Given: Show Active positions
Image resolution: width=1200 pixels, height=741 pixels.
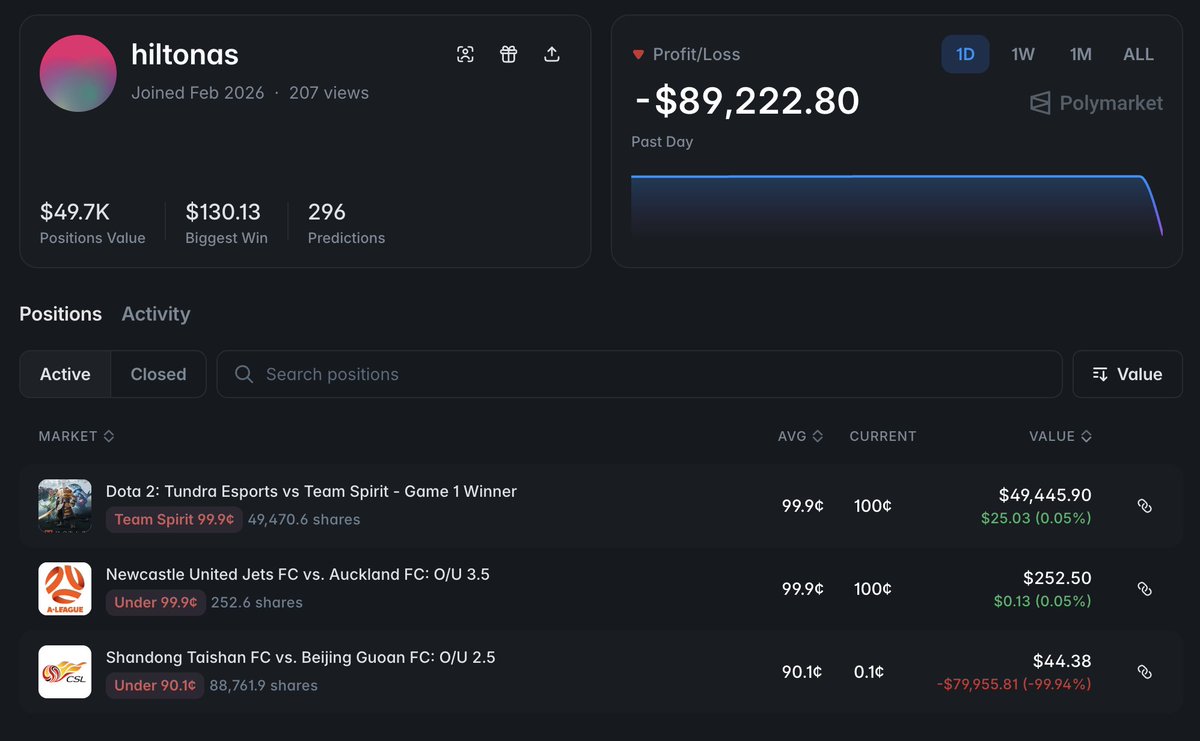Looking at the screenshot, I should coord(65,374).
